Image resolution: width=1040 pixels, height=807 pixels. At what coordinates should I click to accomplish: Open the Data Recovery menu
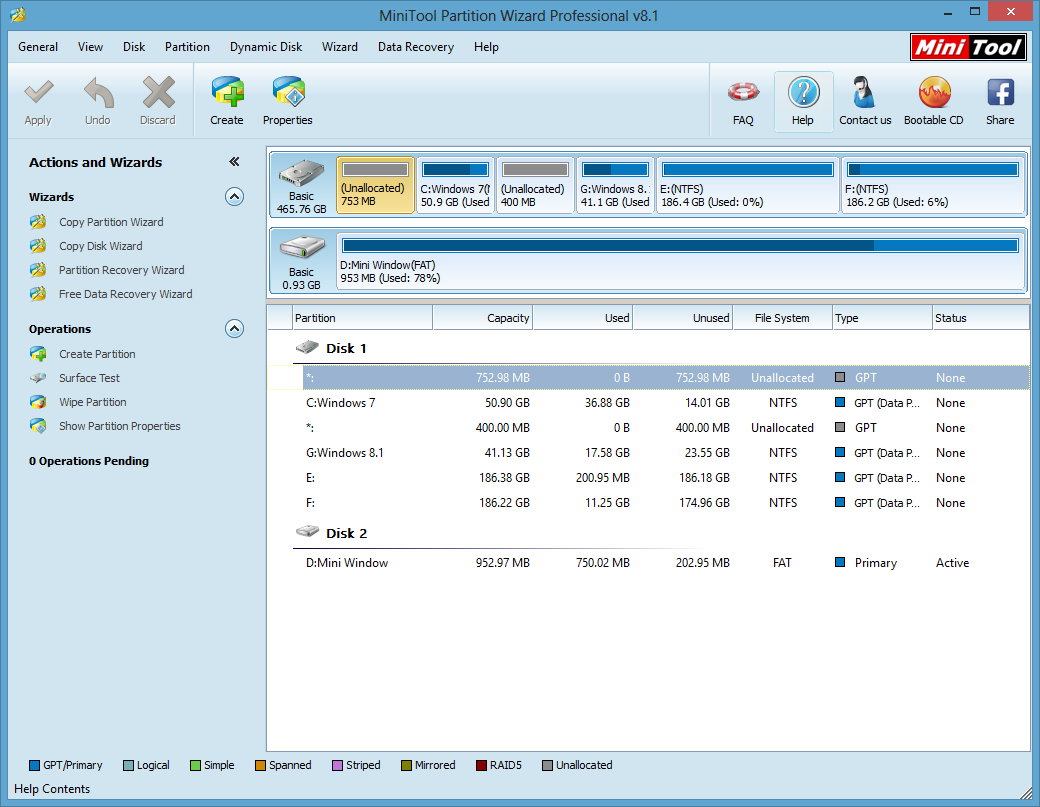416,47
